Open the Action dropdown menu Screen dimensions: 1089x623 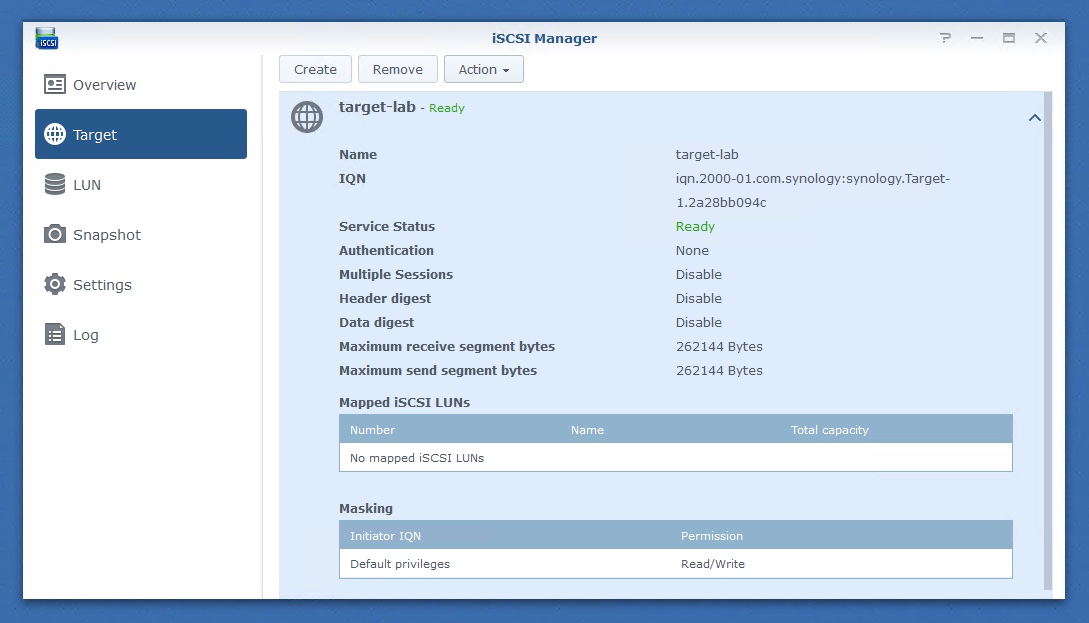point(483,69)
